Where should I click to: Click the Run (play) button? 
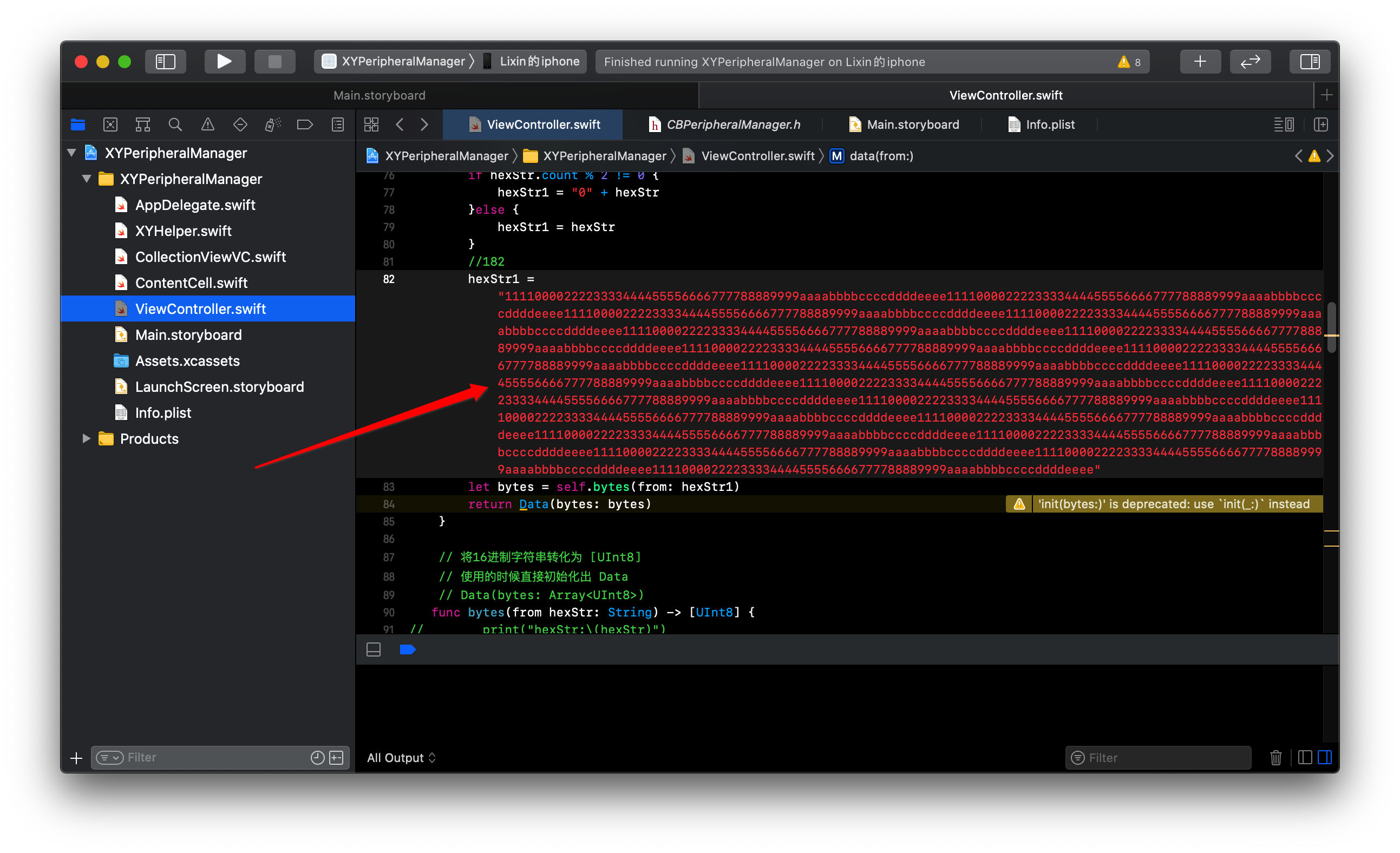(224, 61)
